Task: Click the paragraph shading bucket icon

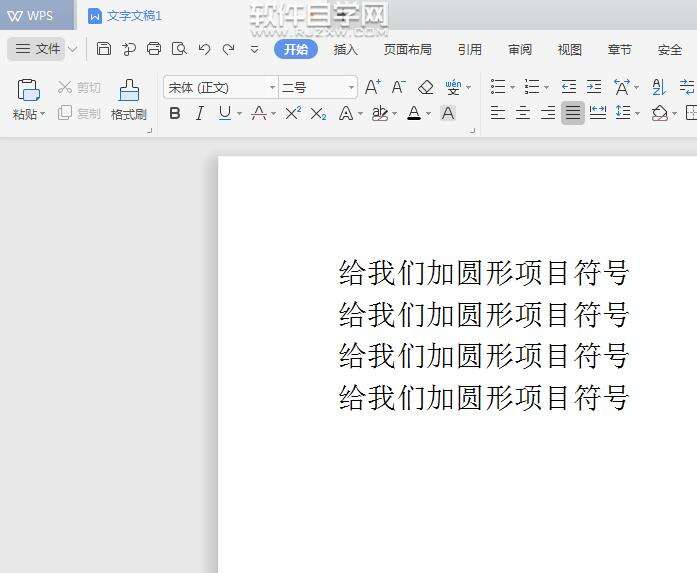Action: 660,113
